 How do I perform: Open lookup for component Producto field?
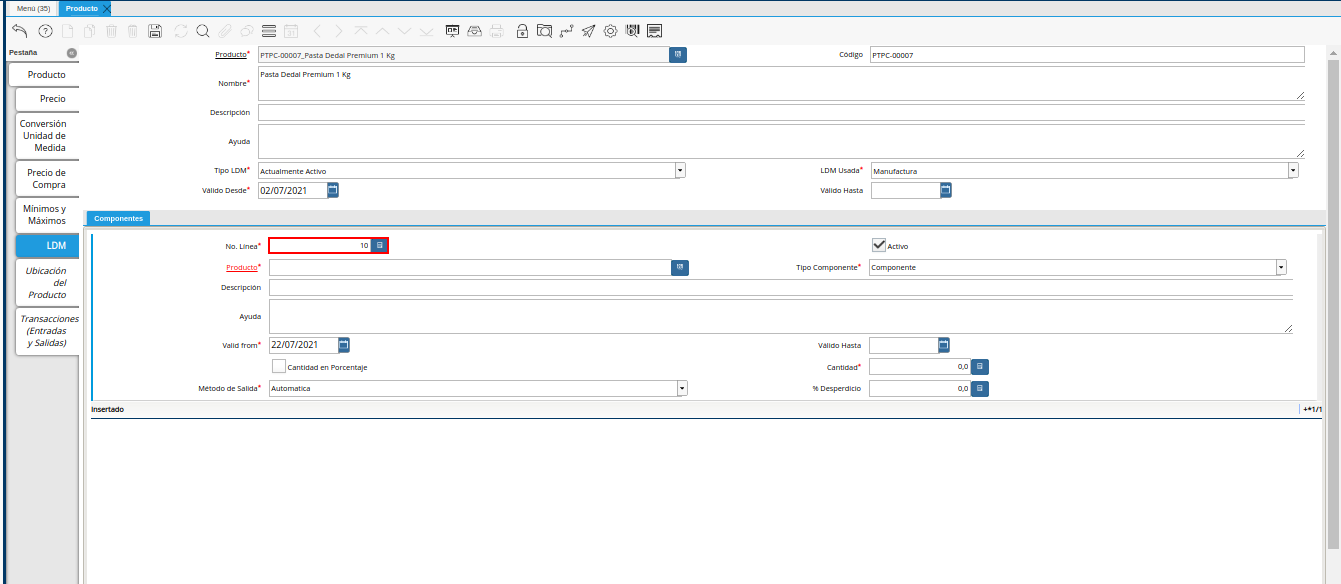(x=680, y=267)
